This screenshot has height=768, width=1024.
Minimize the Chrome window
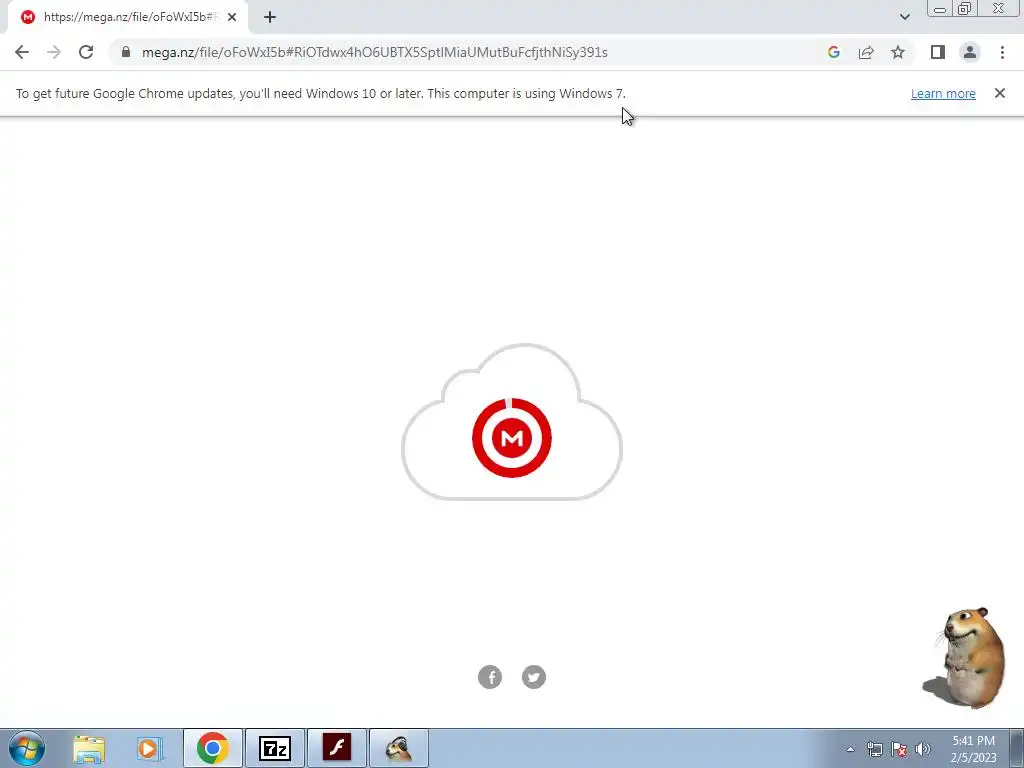pos(940,9)
